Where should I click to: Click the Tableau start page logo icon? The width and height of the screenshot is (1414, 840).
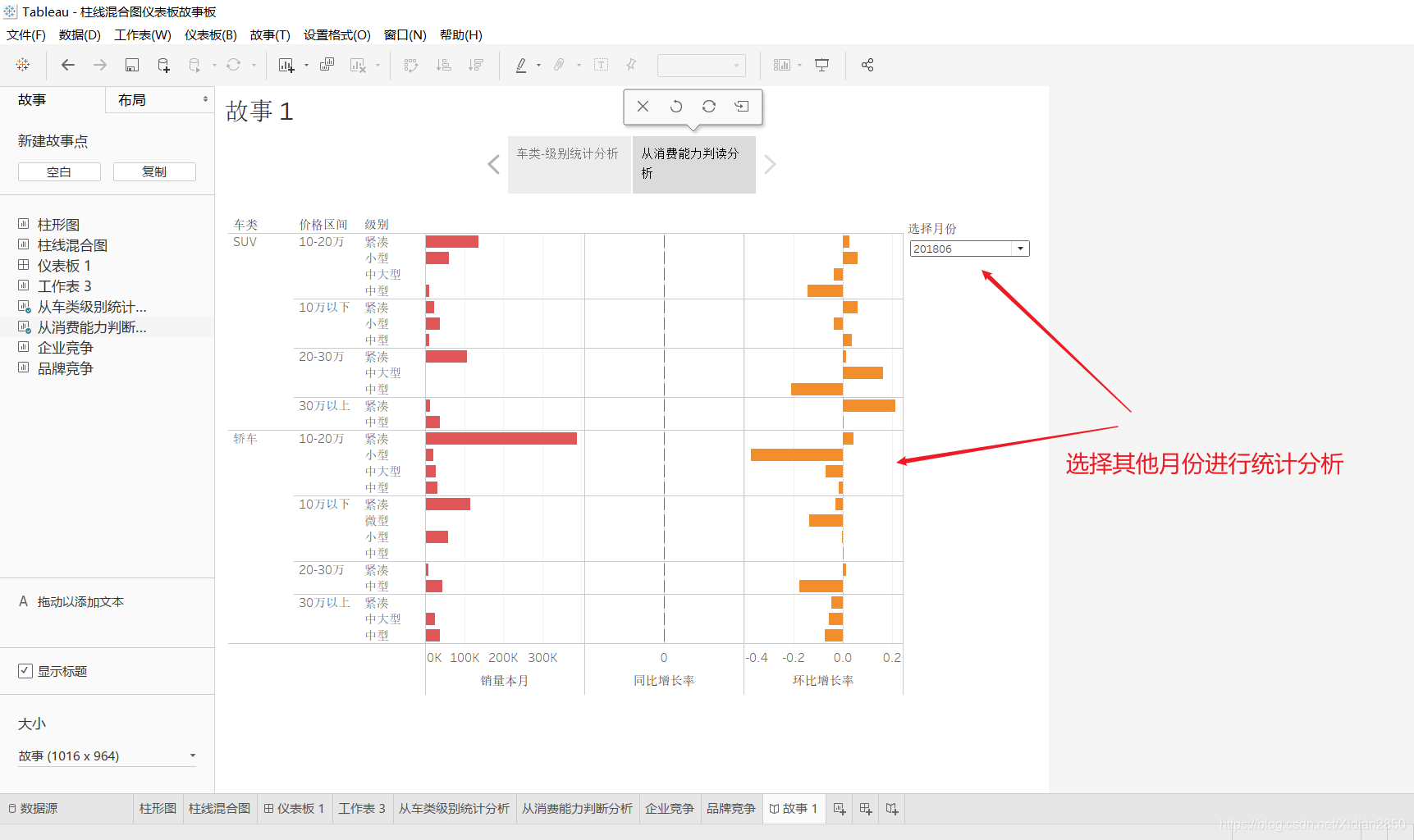pos(23,65)
